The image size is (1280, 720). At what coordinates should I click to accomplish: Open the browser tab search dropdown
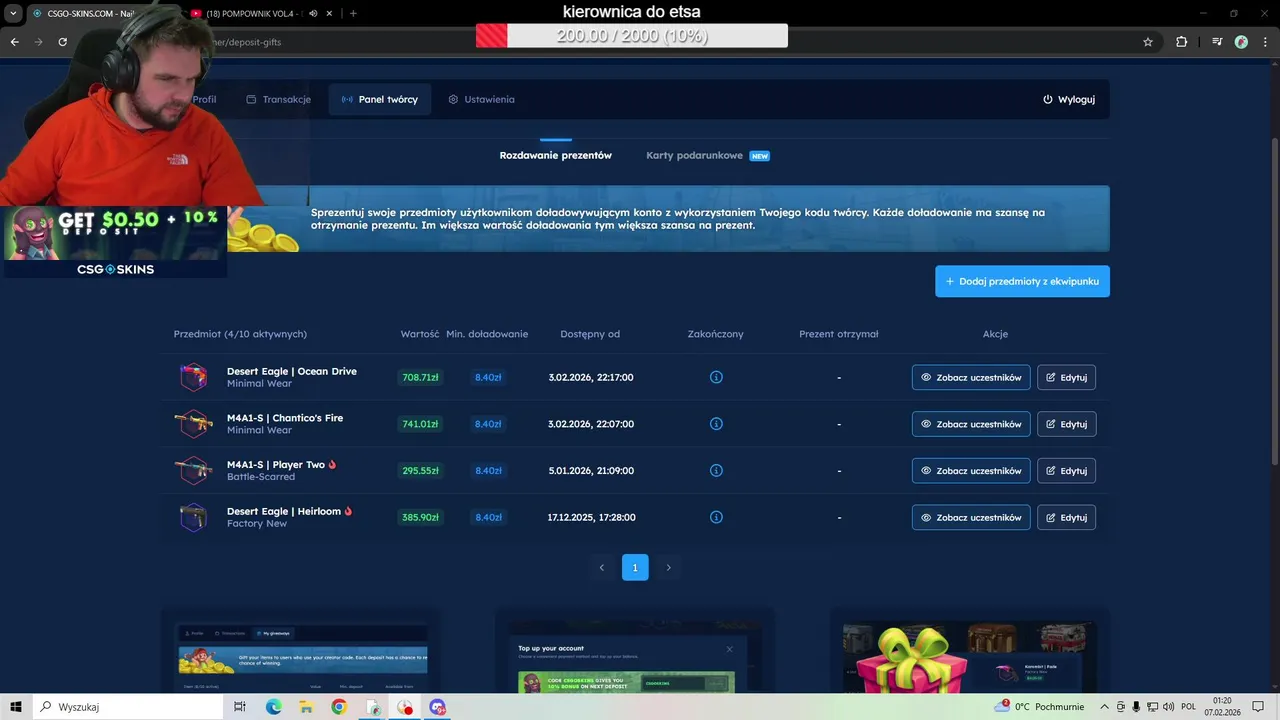(13, 13)
